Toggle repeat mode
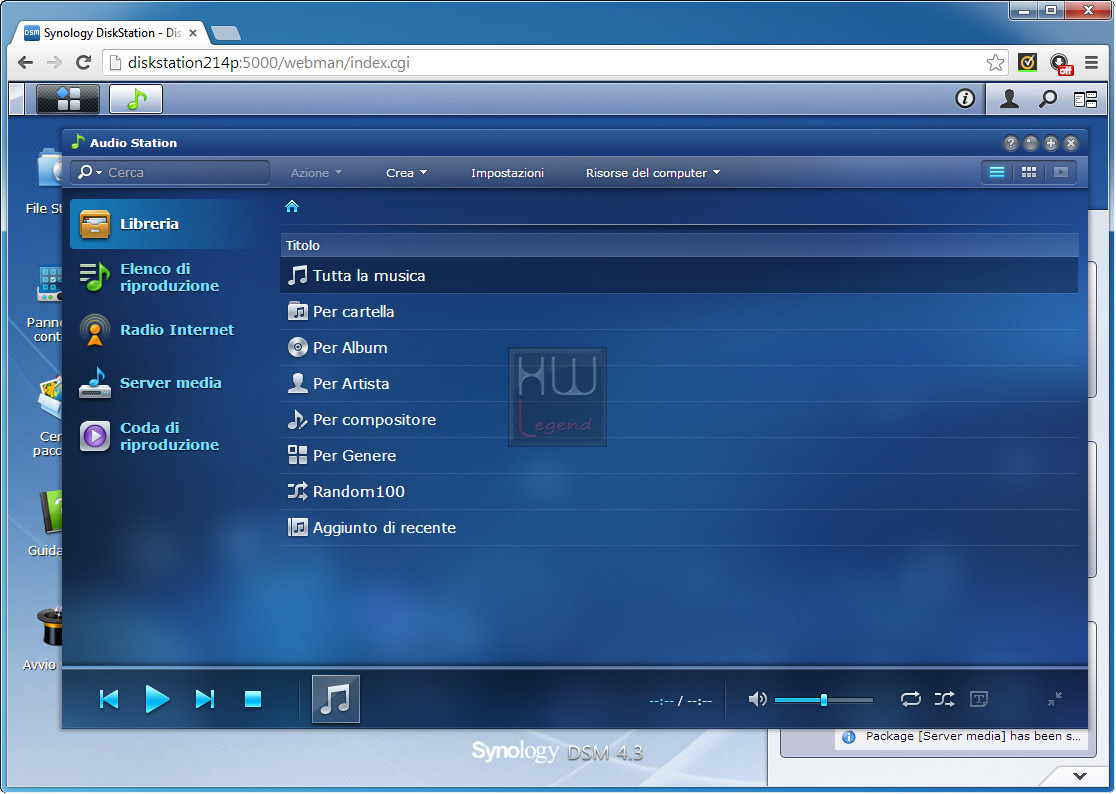1116x794 pixels. (910, 699)
